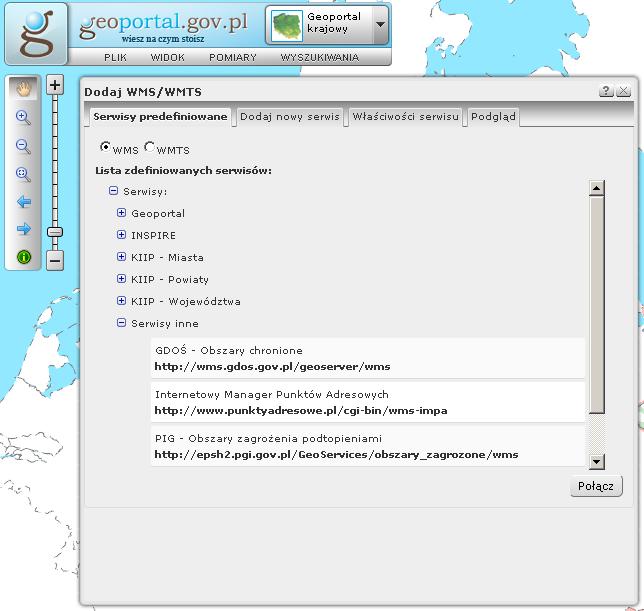Click the zoom to full extent magnifier
Viewport: 644px width, 611px height.
[x=23, y=174]
